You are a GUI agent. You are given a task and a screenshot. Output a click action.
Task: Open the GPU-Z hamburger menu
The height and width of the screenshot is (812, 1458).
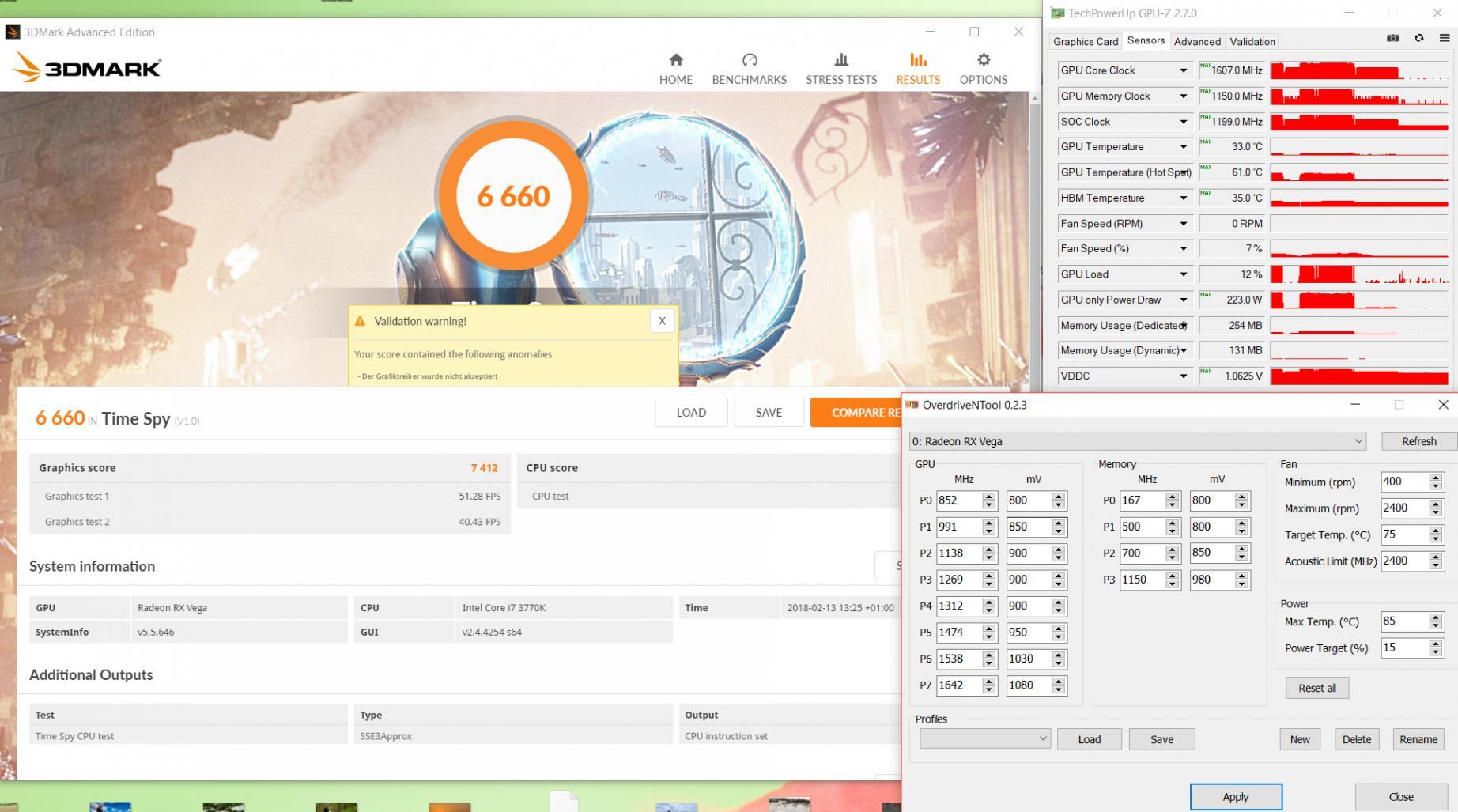[x=1445, y=38]
